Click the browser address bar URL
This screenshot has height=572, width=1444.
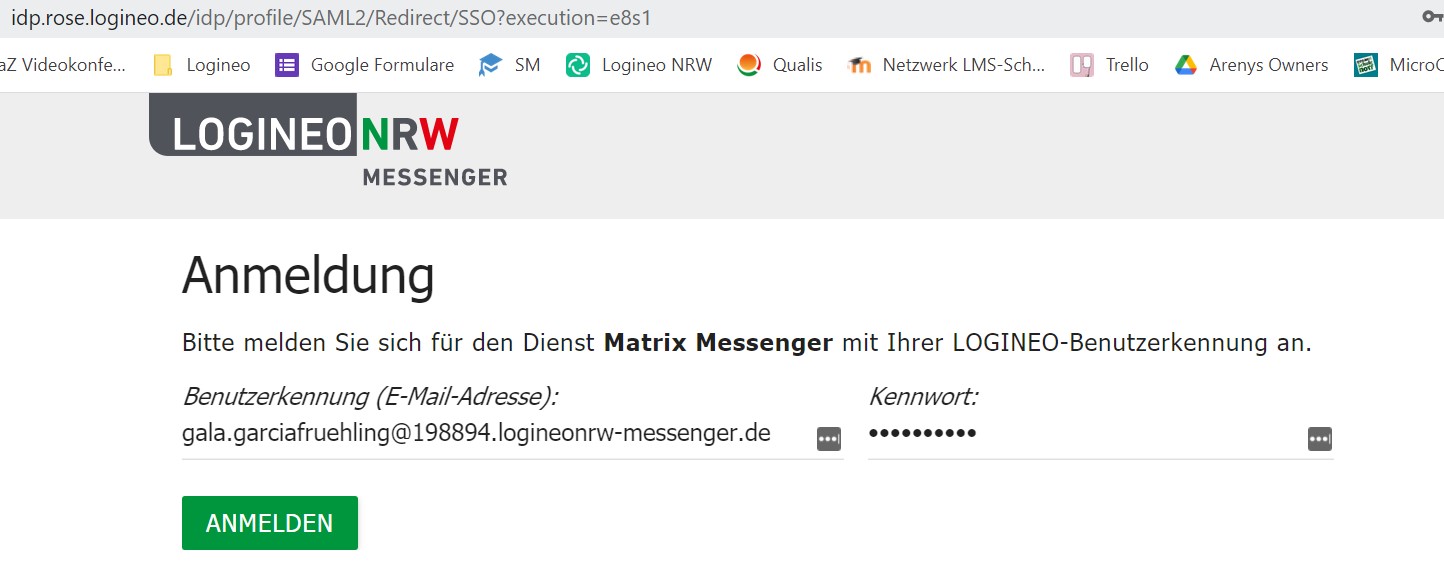tap(330, 18)
